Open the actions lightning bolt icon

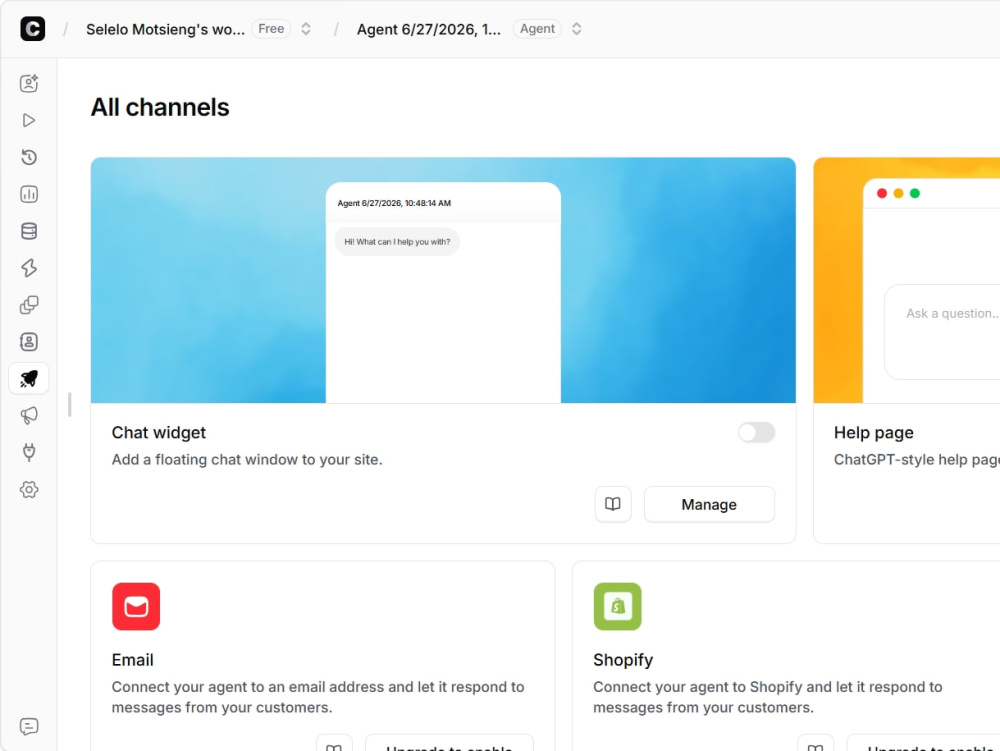[x=29, y=268]
